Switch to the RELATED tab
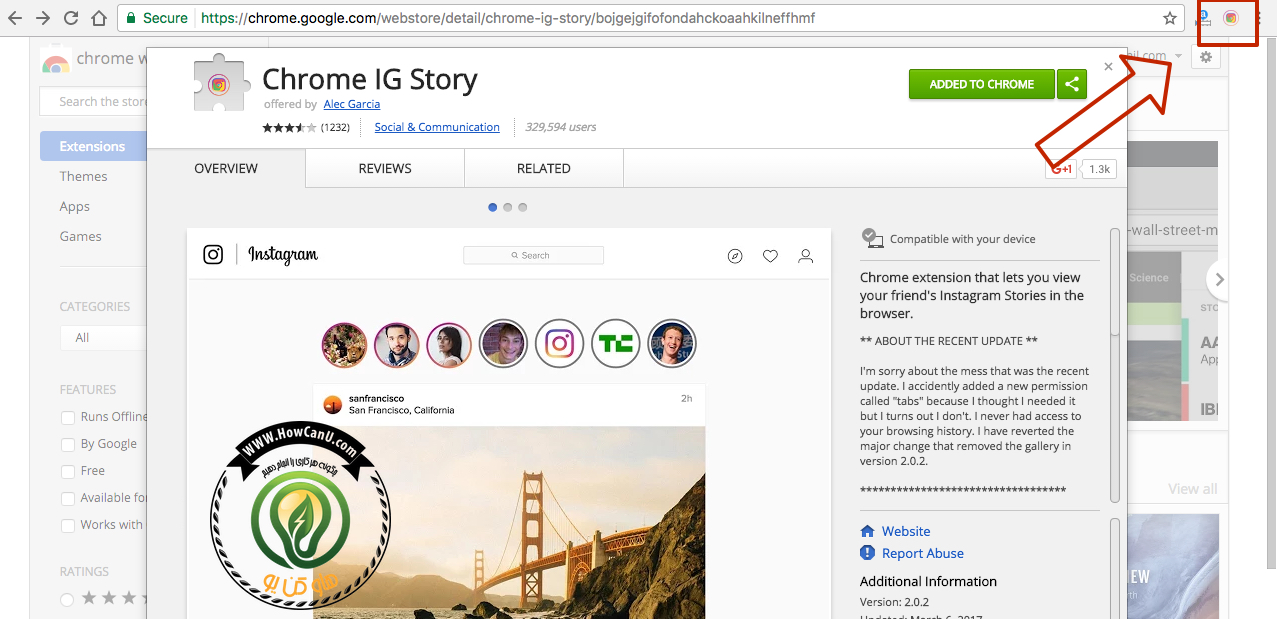The width and height of the screenshot is (1277, 619). pos(544,168)
